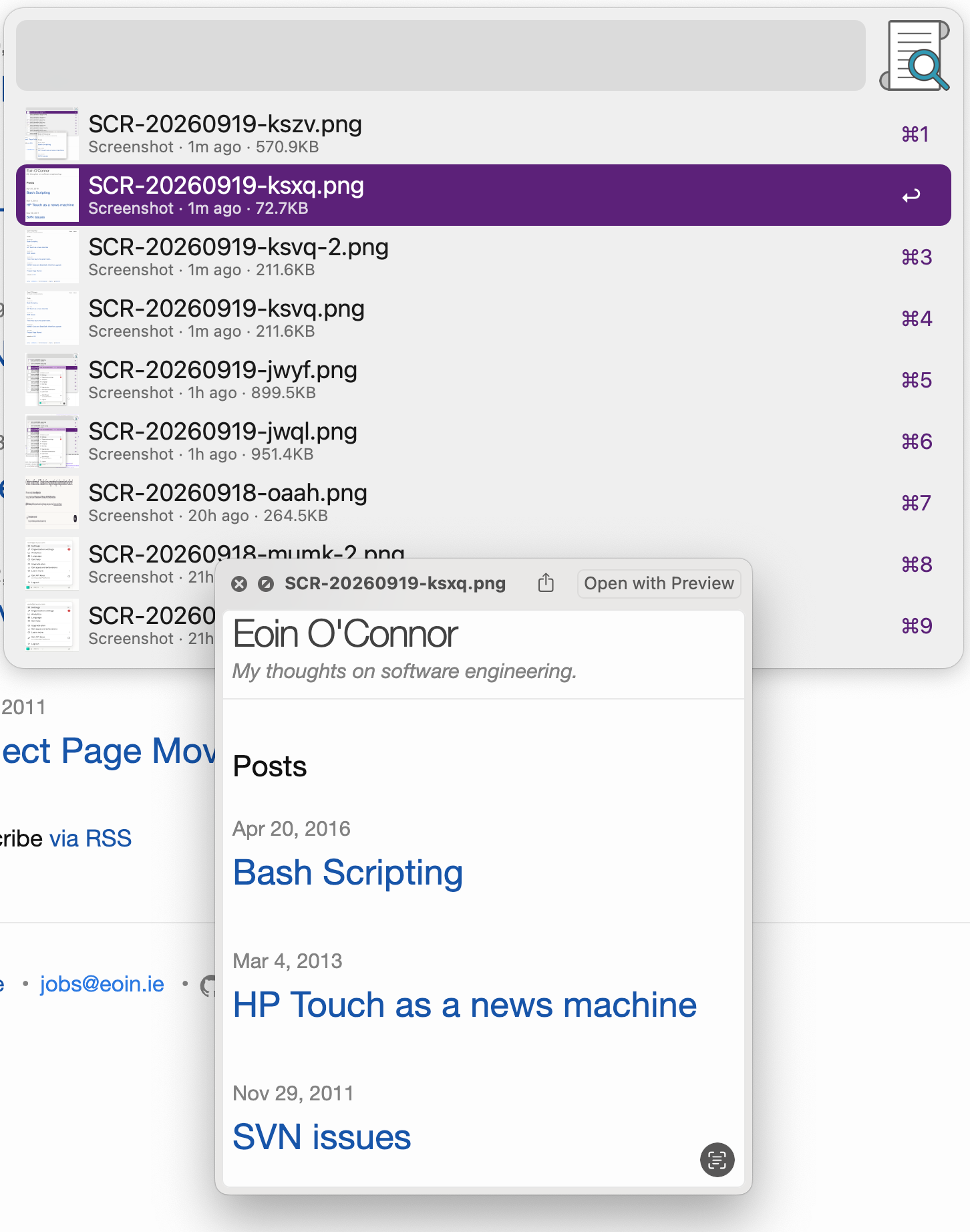
Task: Click the ⌘8 shortcut label
Action: (x=917, y=565)
